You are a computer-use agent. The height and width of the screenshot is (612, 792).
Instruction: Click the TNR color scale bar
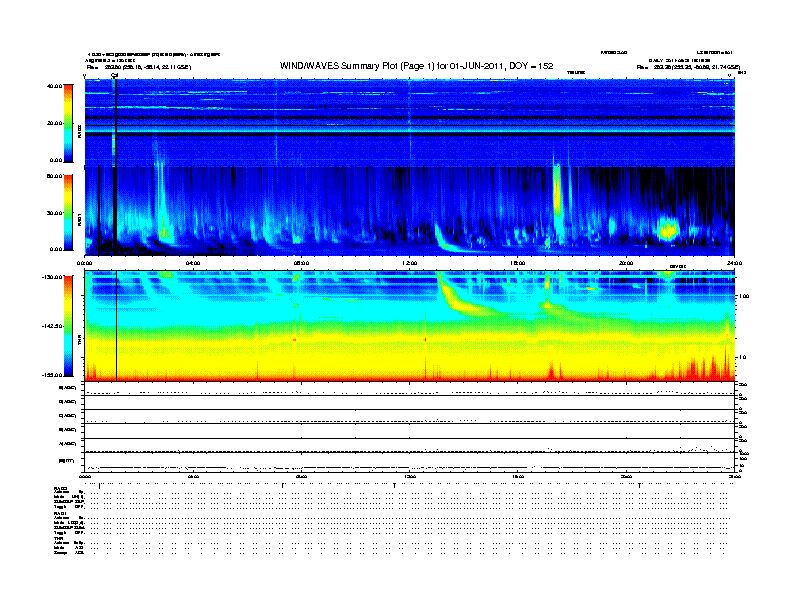click(68, 326)
